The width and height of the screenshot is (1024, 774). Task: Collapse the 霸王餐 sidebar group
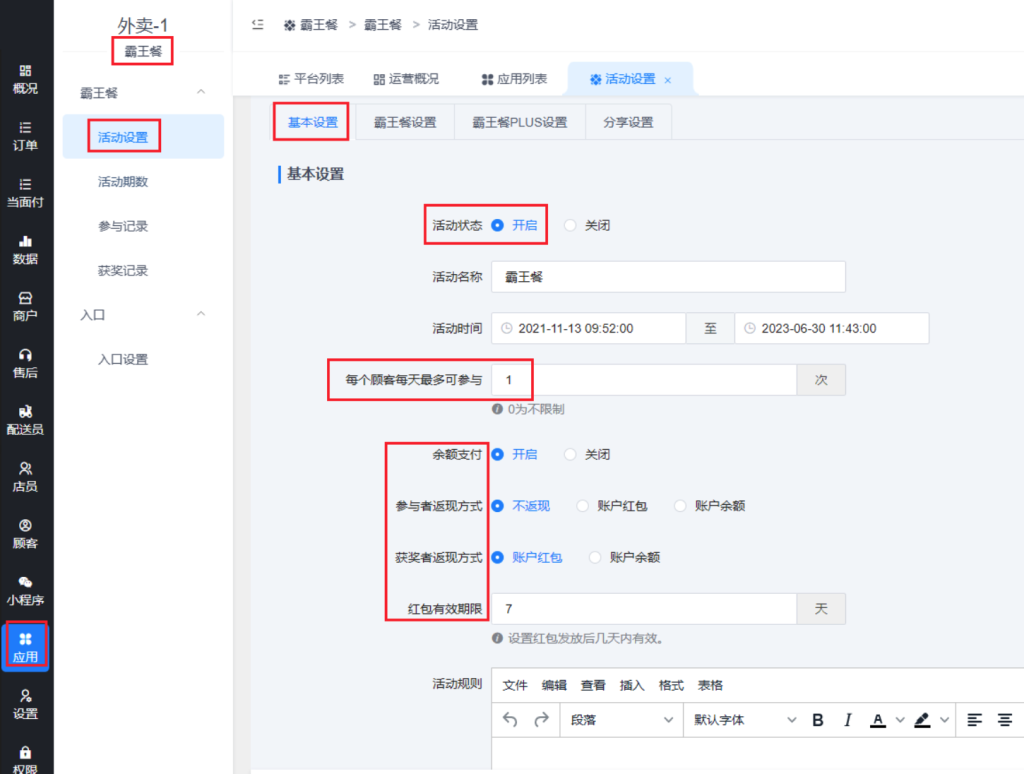(201, 93)
